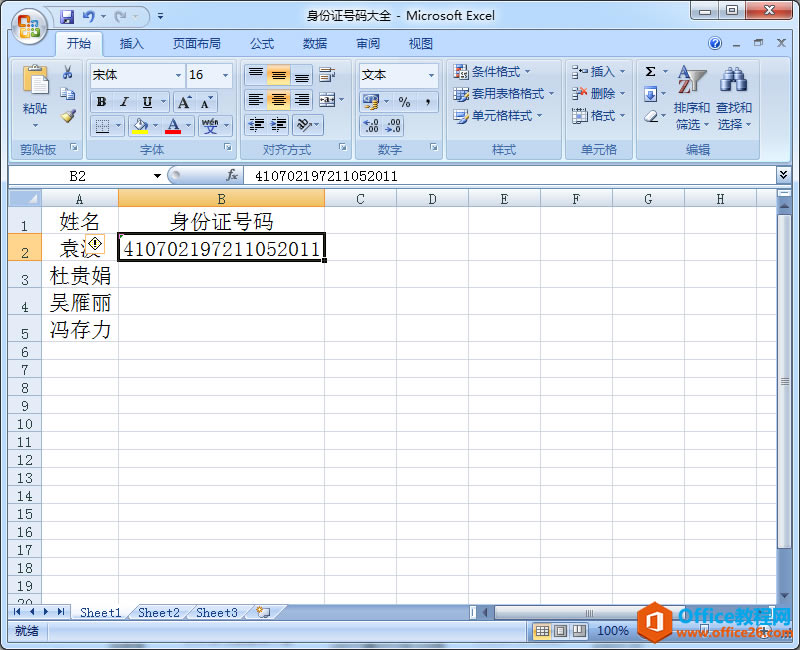This screenshot has width=800, height=650.
Task: Copy selection with the copy icon
Action: [67, 94]
